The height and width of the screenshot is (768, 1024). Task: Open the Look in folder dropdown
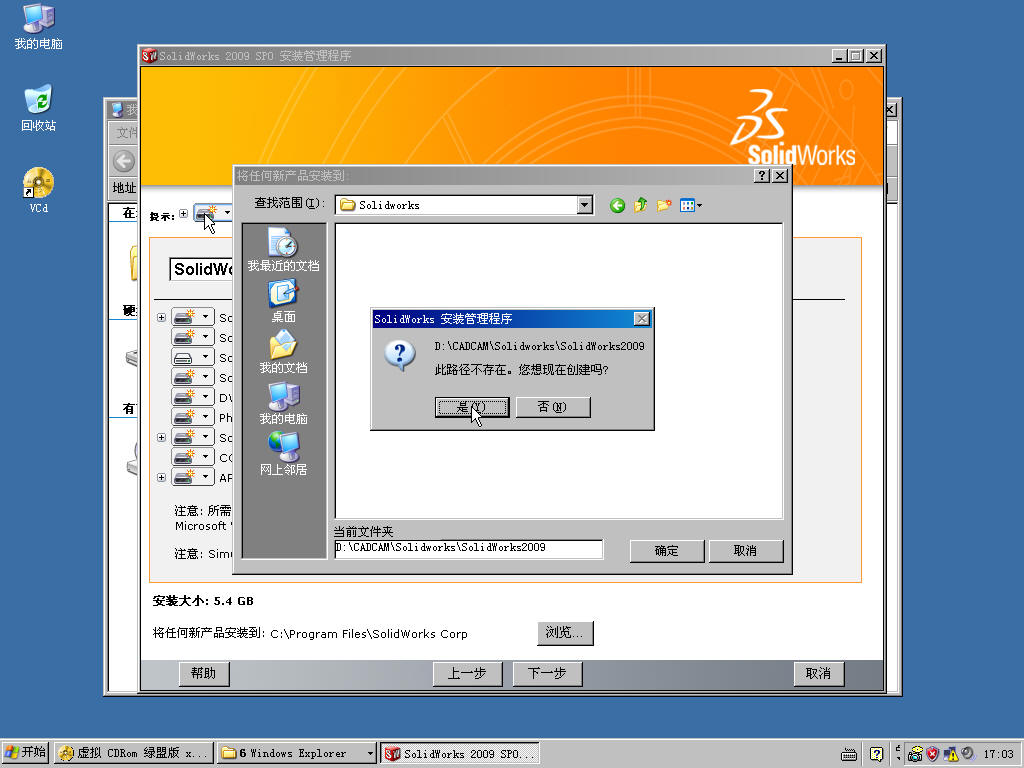click(584, 205)
